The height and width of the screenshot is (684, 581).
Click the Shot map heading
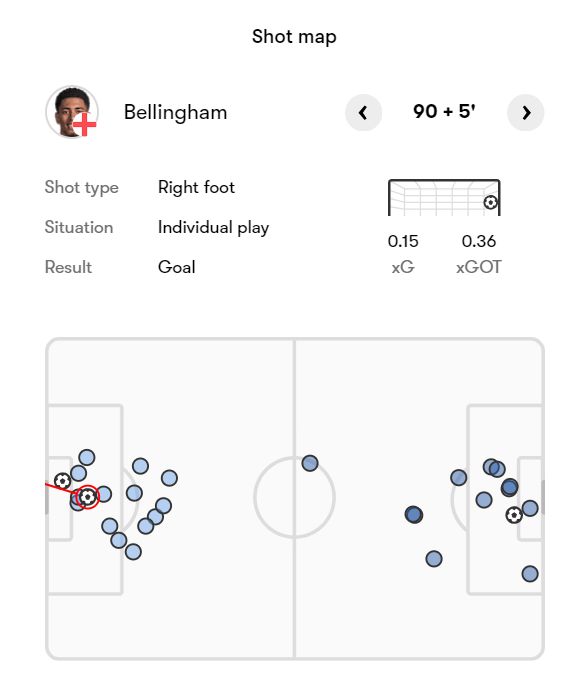(294, 37)
